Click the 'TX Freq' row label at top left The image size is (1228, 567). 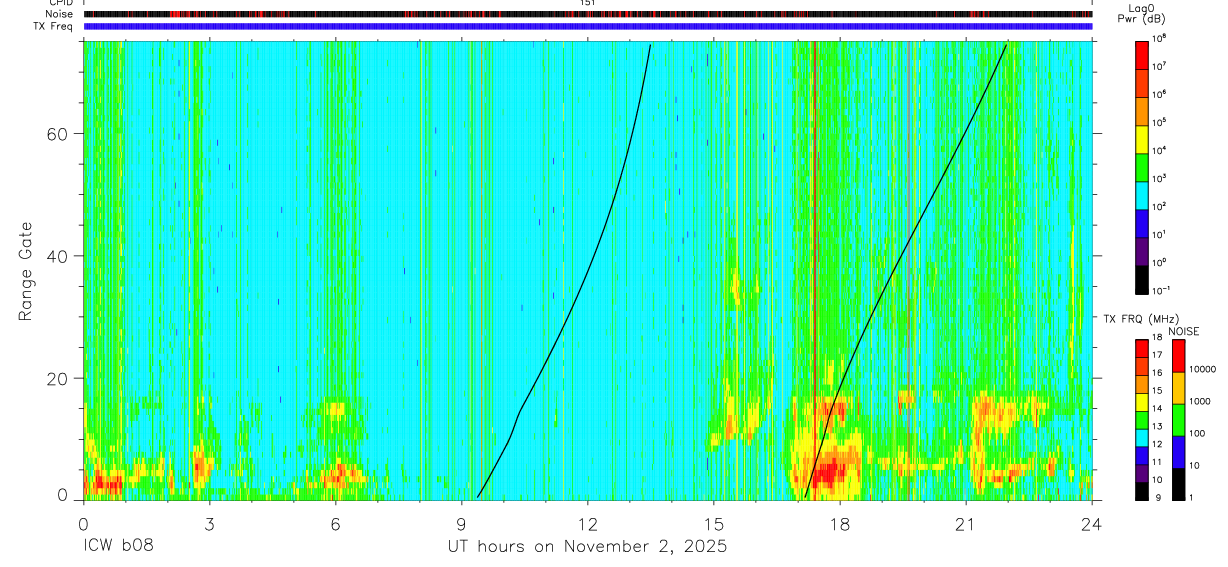[54, 26]
